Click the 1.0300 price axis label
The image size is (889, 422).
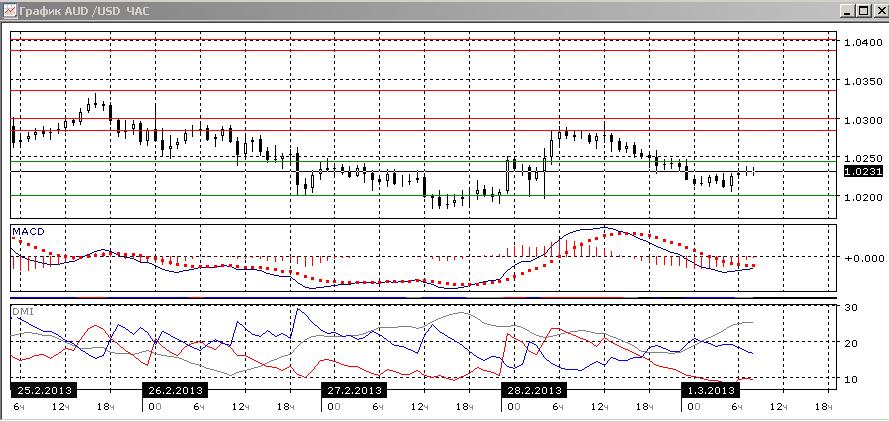coord(862,120)
